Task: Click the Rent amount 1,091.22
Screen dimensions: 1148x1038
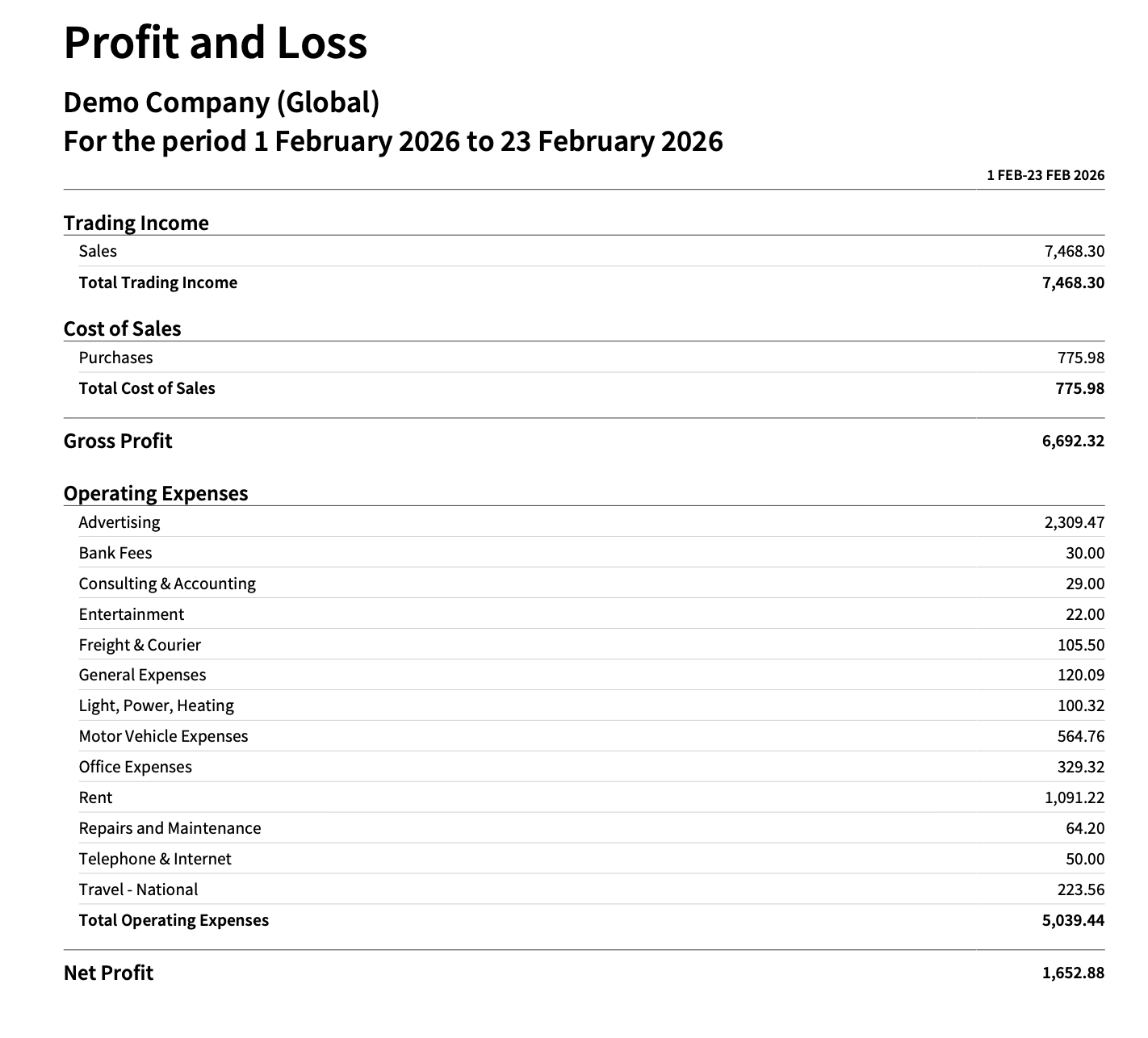Action: coord(1074,797)
